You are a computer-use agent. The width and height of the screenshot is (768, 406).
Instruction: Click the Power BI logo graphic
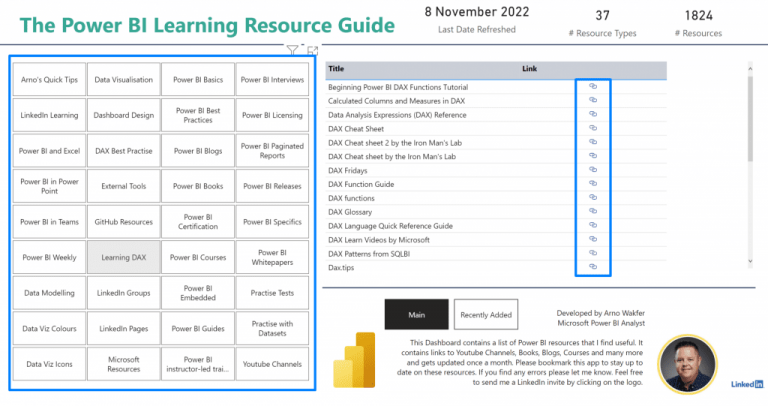[354, 360]
